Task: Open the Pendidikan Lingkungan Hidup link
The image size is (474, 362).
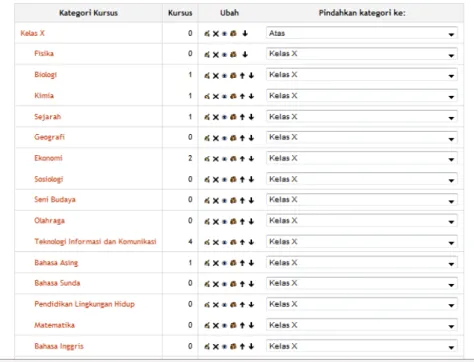Action: (x=85, y=304)
